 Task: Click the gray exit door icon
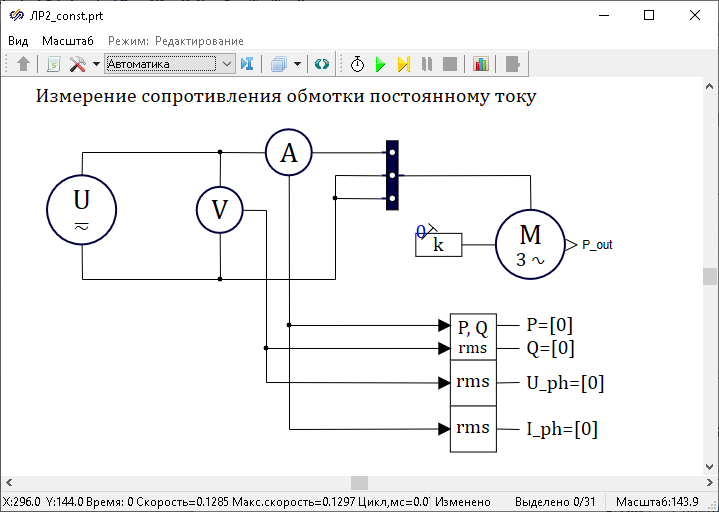[x=512, y=64]
